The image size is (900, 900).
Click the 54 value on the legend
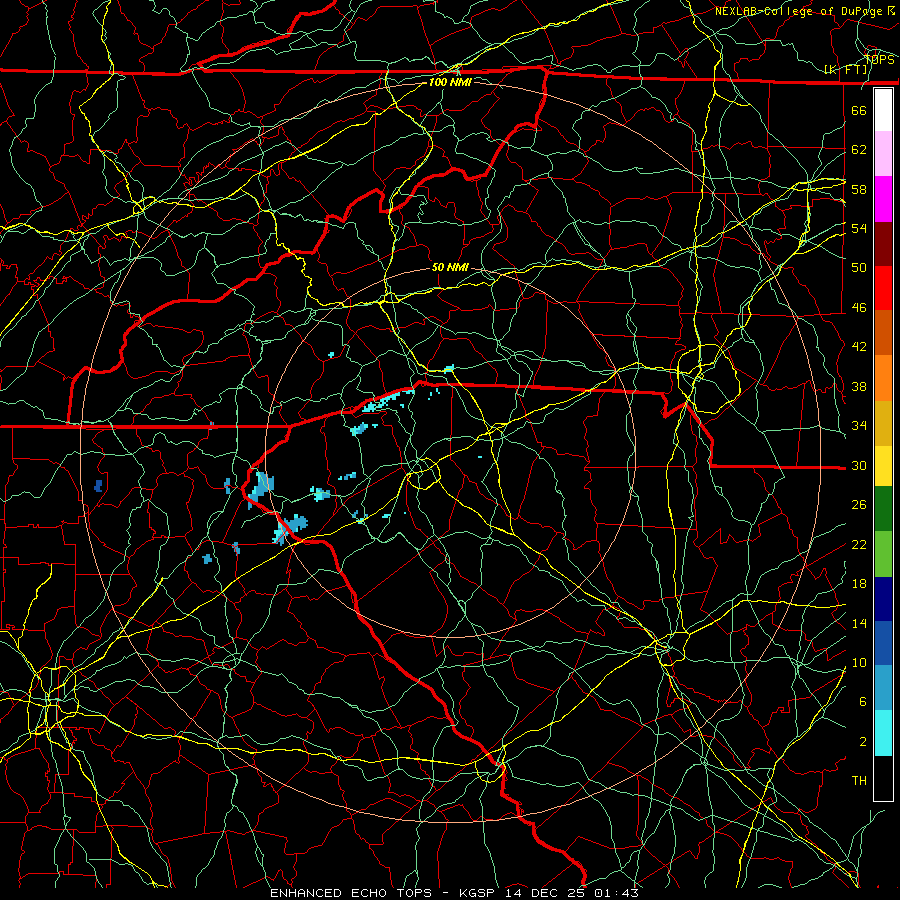click(x=859, y=228)
